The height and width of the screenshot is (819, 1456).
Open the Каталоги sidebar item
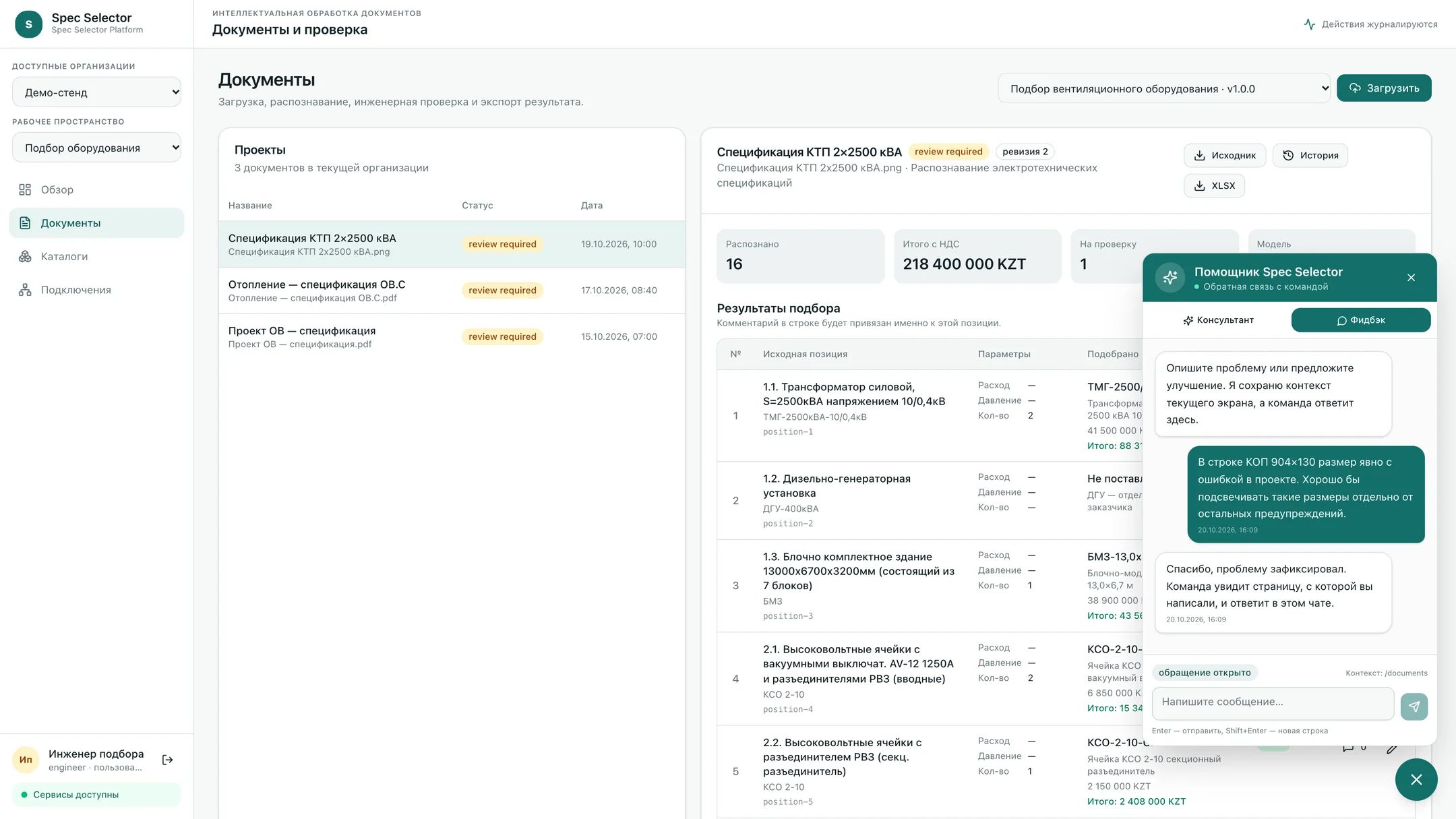point(96,256)
